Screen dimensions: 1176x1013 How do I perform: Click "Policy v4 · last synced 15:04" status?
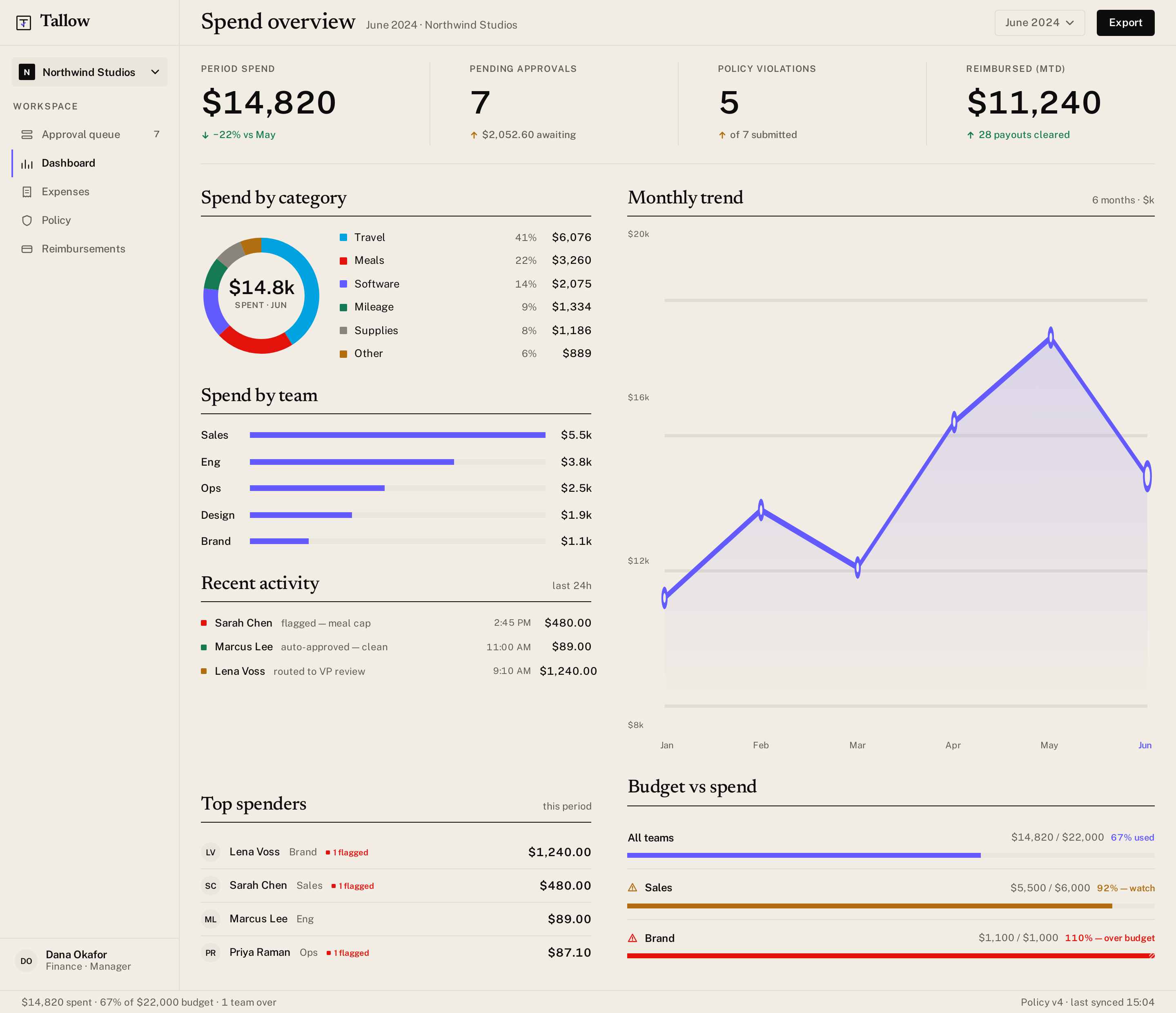(x=1087, y=1002)
